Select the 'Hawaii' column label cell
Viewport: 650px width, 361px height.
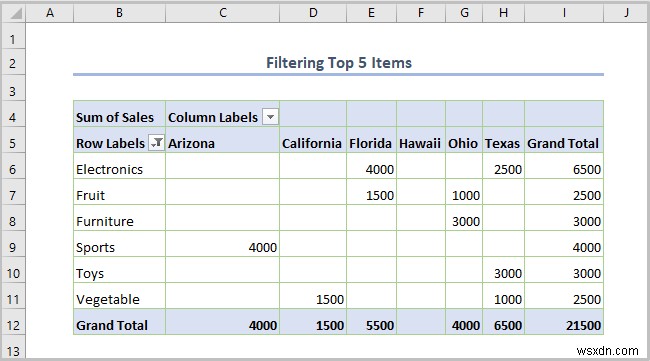coord(421,140)
